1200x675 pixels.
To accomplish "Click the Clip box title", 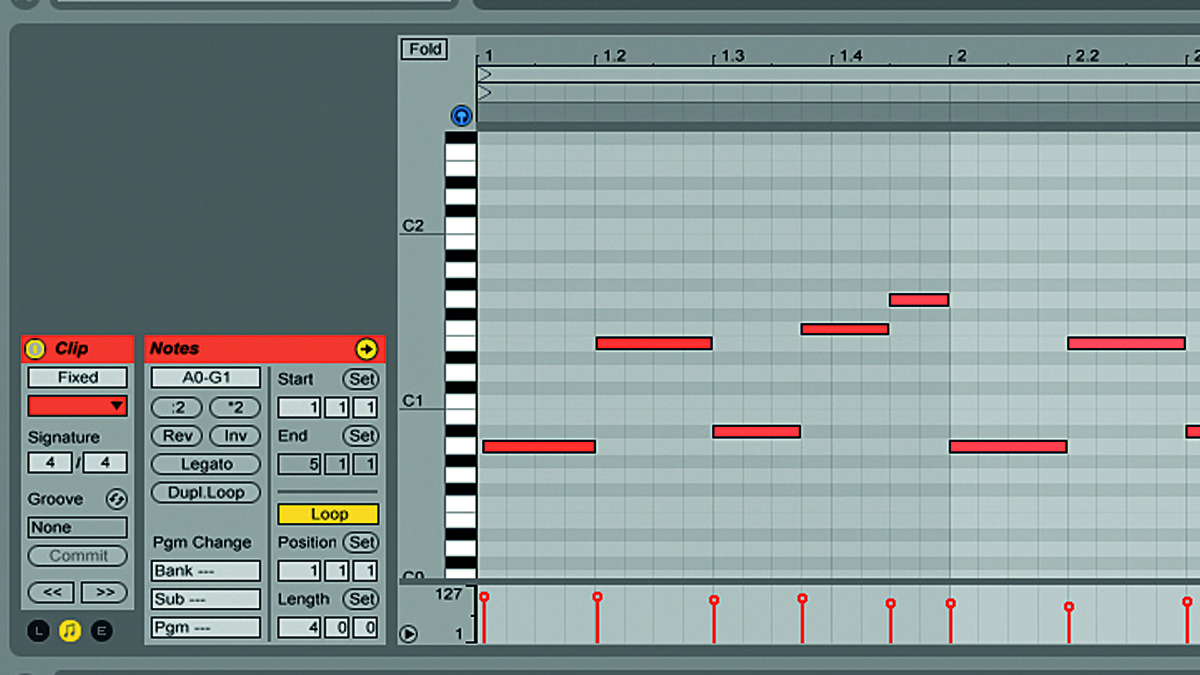I will 71,349.
